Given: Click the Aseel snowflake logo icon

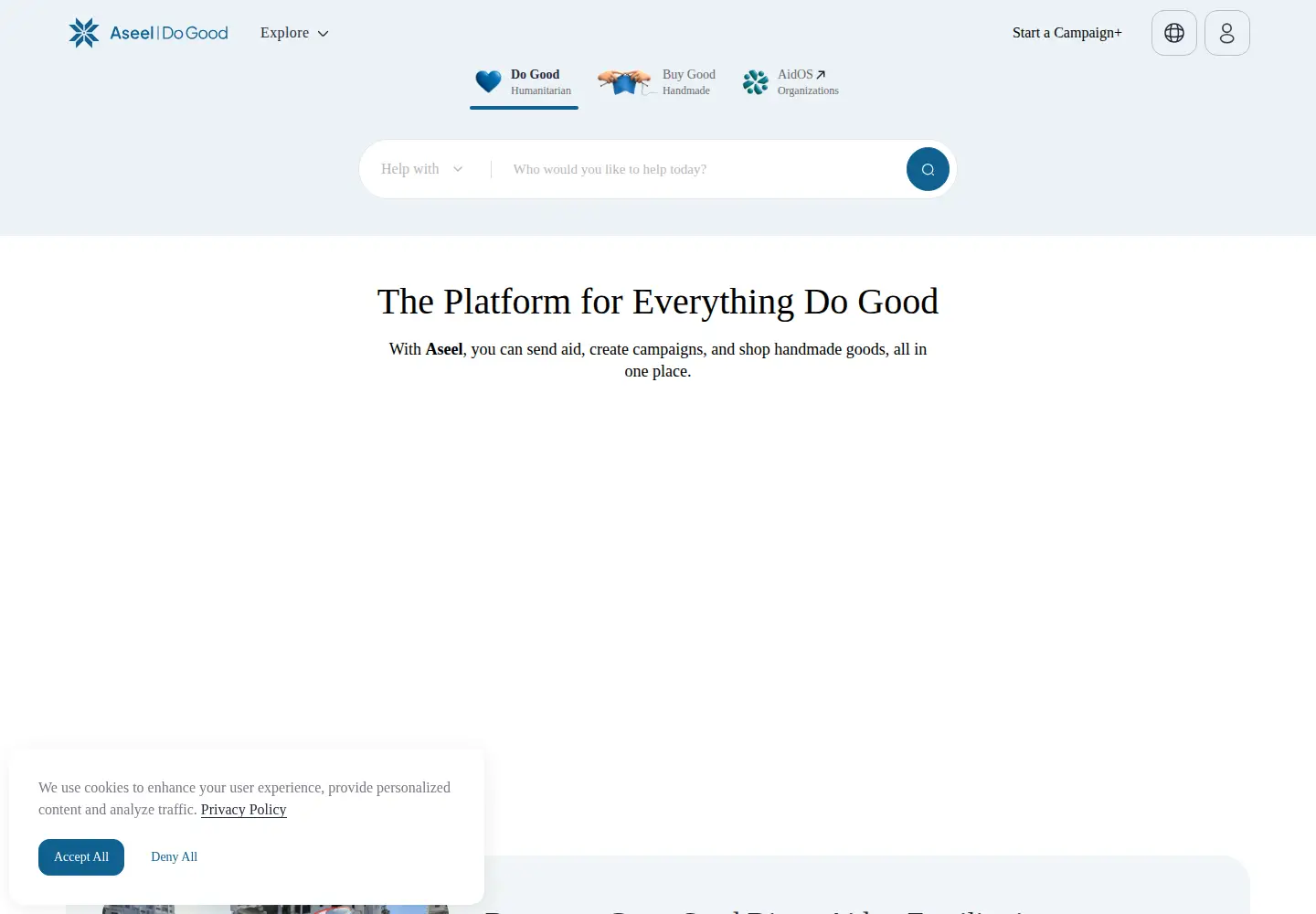Looking at the screenshot, I should [x=84, y=33].
